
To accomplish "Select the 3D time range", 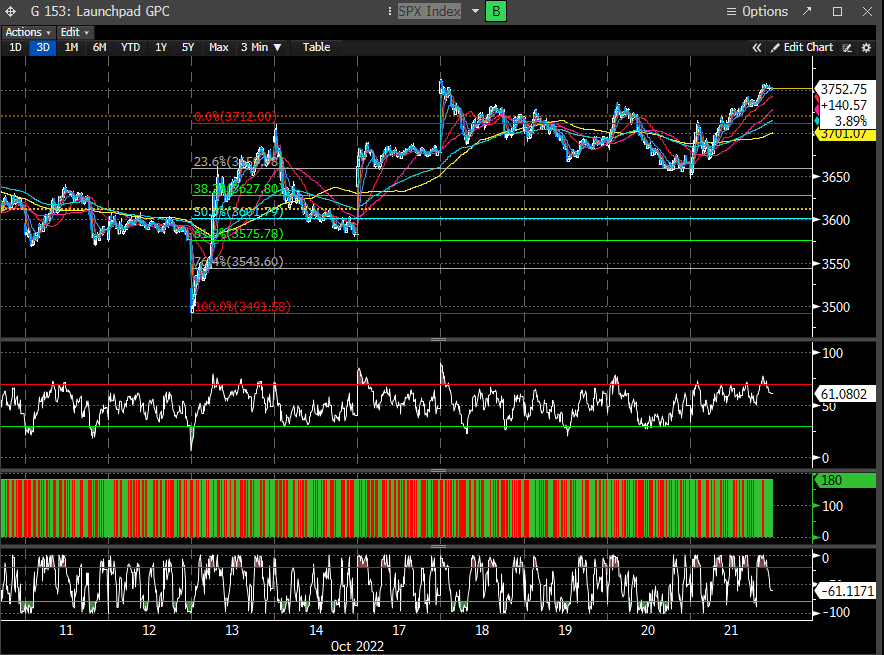I will point(43,47).
